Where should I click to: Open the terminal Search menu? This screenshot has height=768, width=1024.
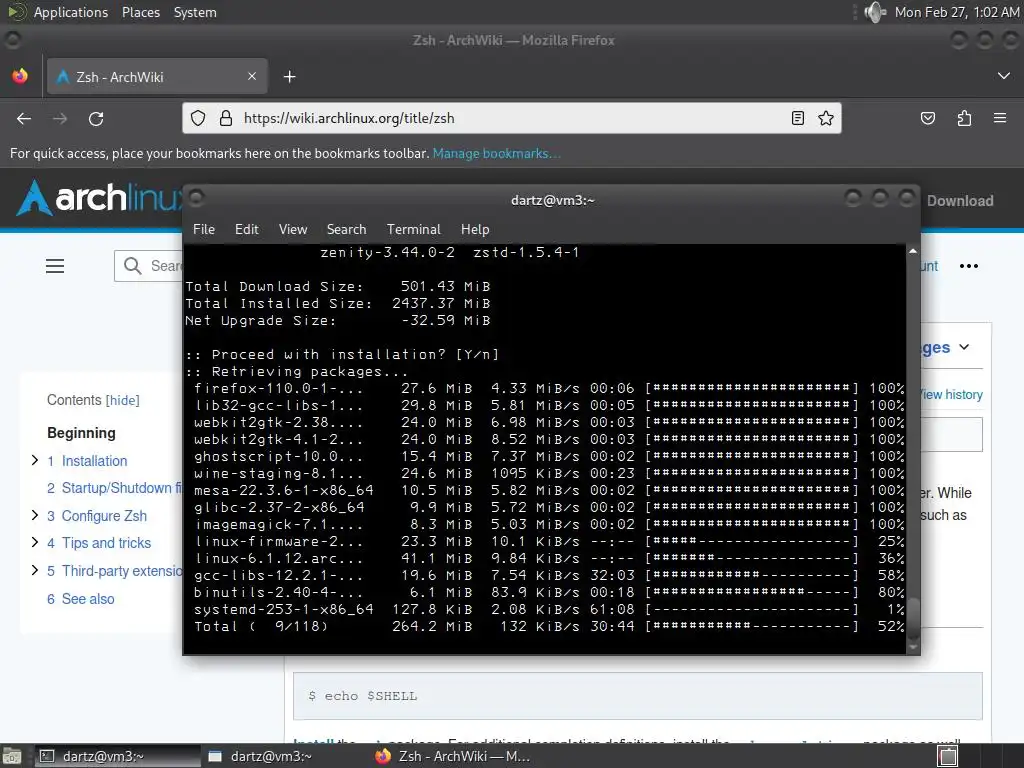[346, 229]
